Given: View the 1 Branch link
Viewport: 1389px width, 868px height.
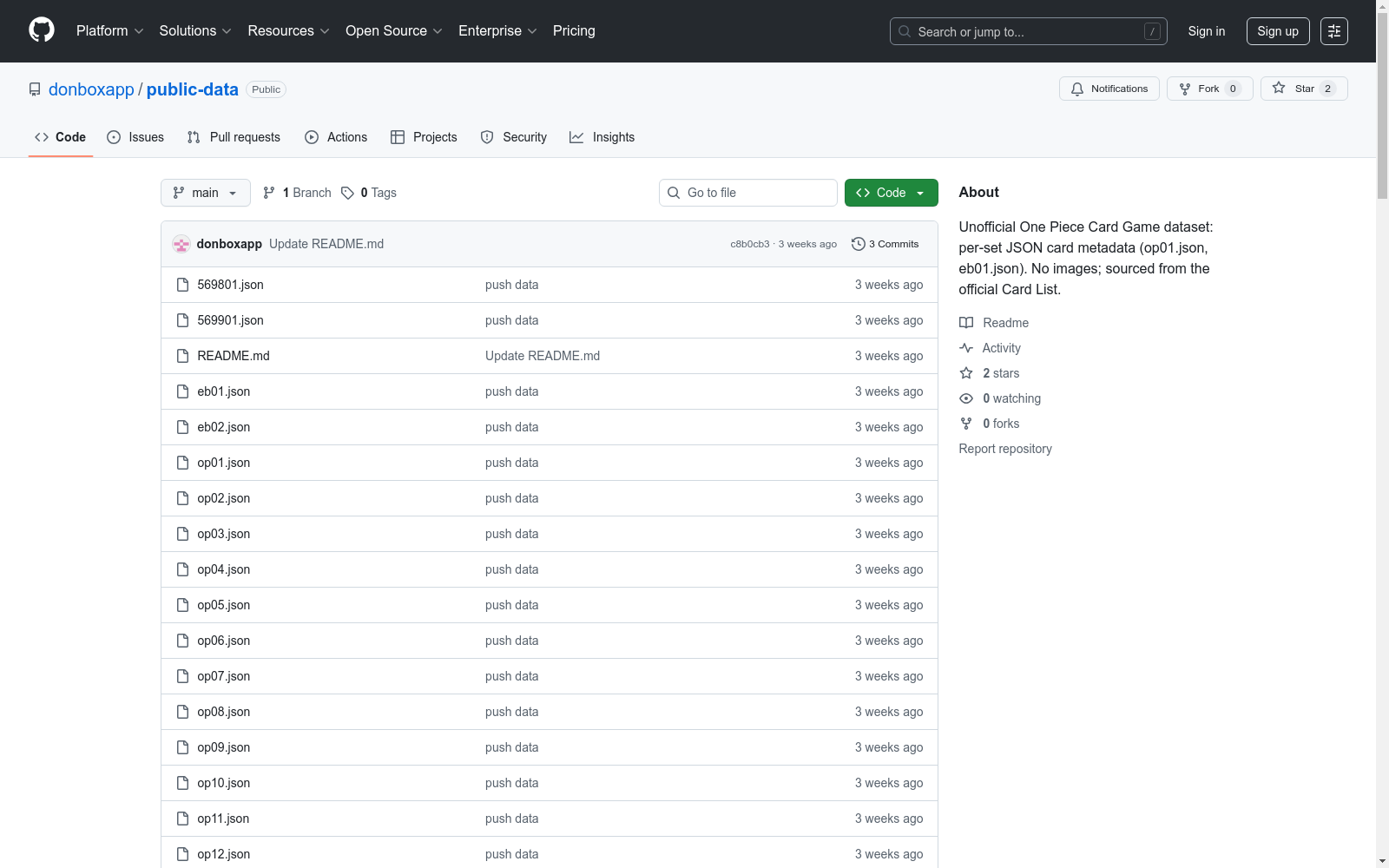Looking at the screenshot, I should tap(297, 193).
